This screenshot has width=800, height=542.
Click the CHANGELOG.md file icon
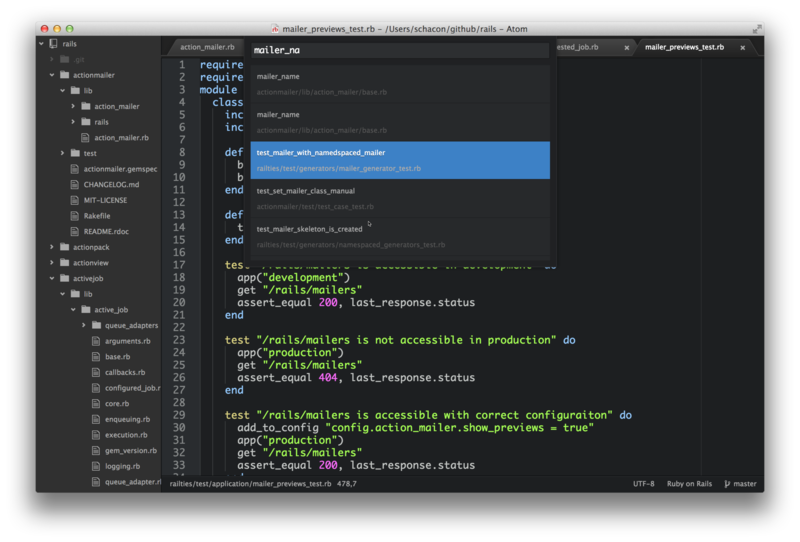pos(75,184)
